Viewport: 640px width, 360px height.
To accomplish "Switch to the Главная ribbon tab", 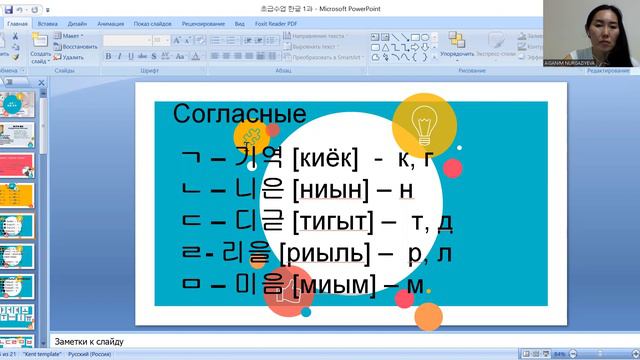I will click(18, 24).
